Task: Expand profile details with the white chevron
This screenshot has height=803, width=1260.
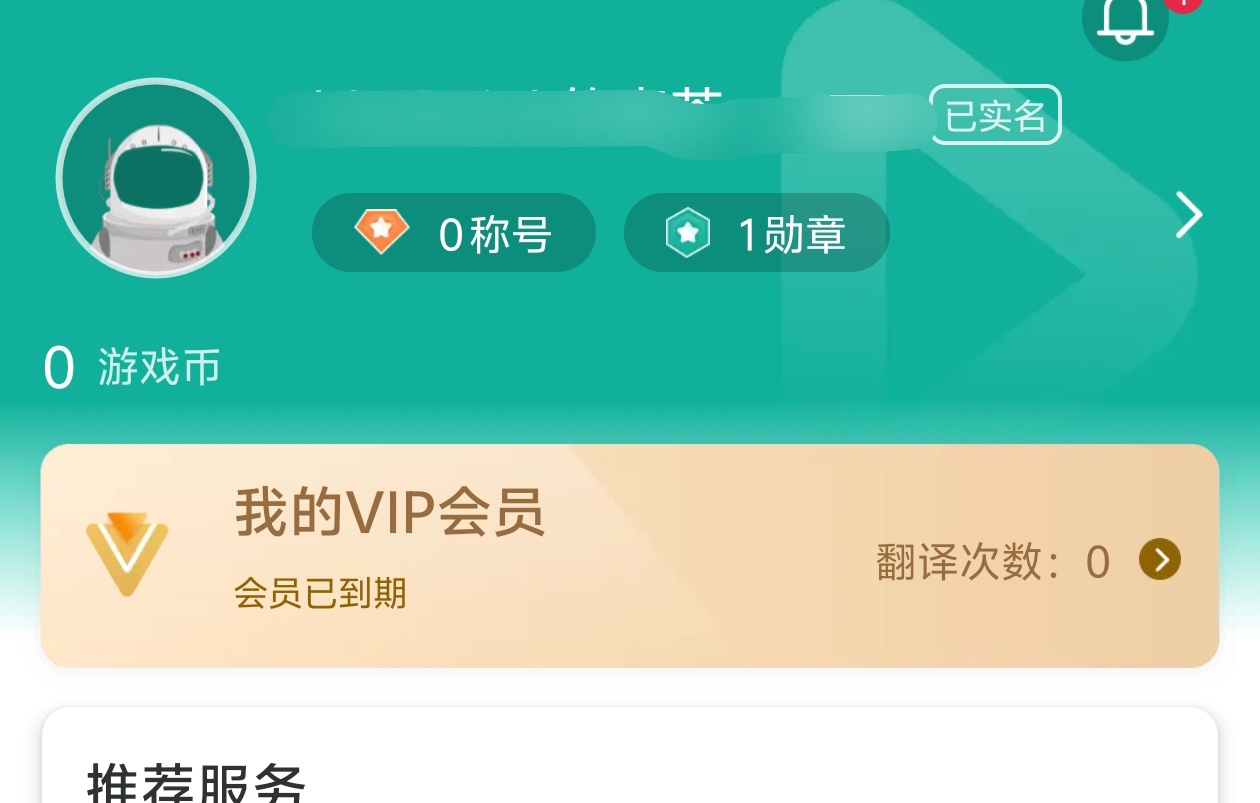Action: 1188,215
